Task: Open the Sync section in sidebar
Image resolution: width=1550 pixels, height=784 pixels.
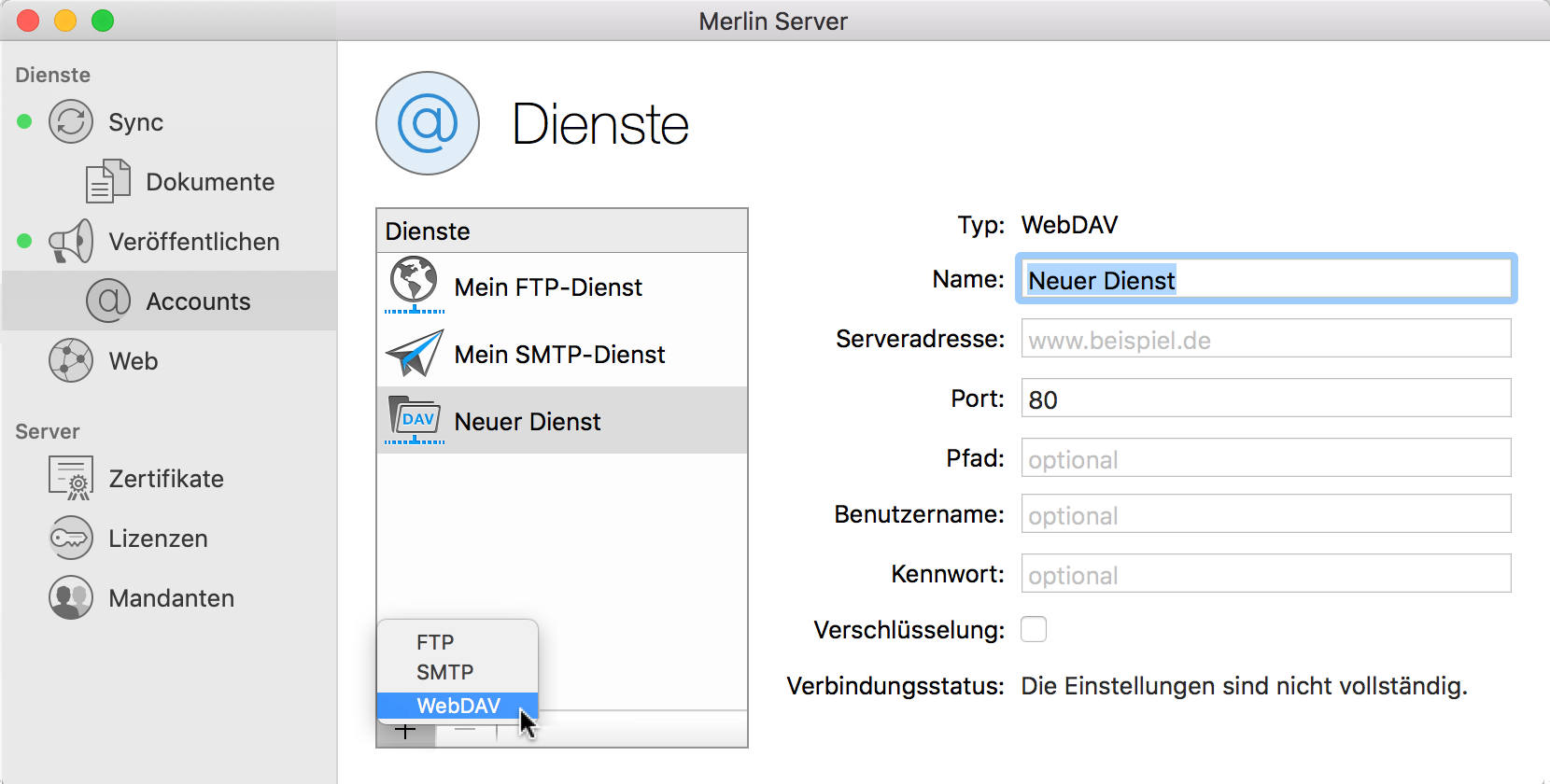Action: [170, 122]
